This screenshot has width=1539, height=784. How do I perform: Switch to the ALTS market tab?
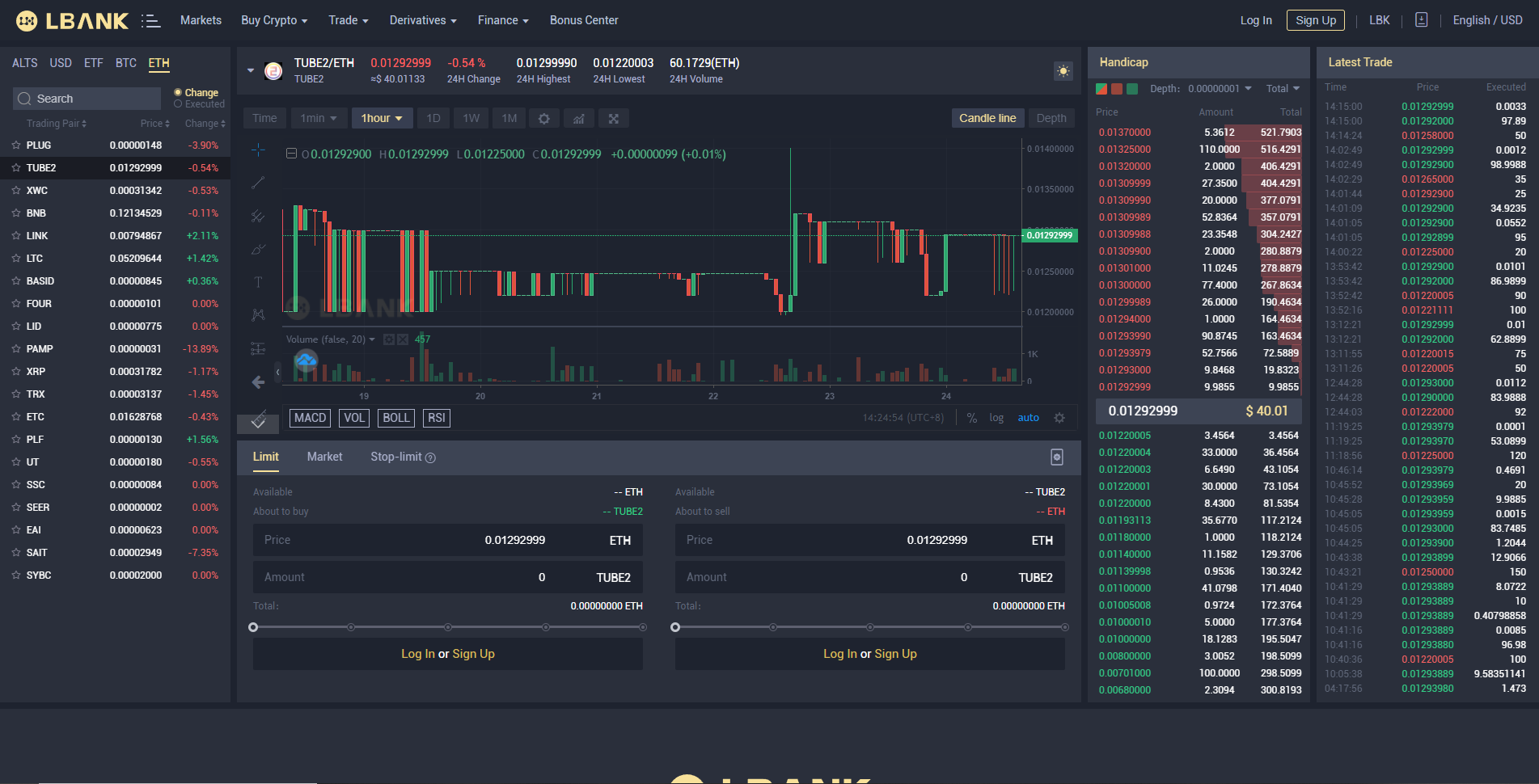click(x=24, y=63)
